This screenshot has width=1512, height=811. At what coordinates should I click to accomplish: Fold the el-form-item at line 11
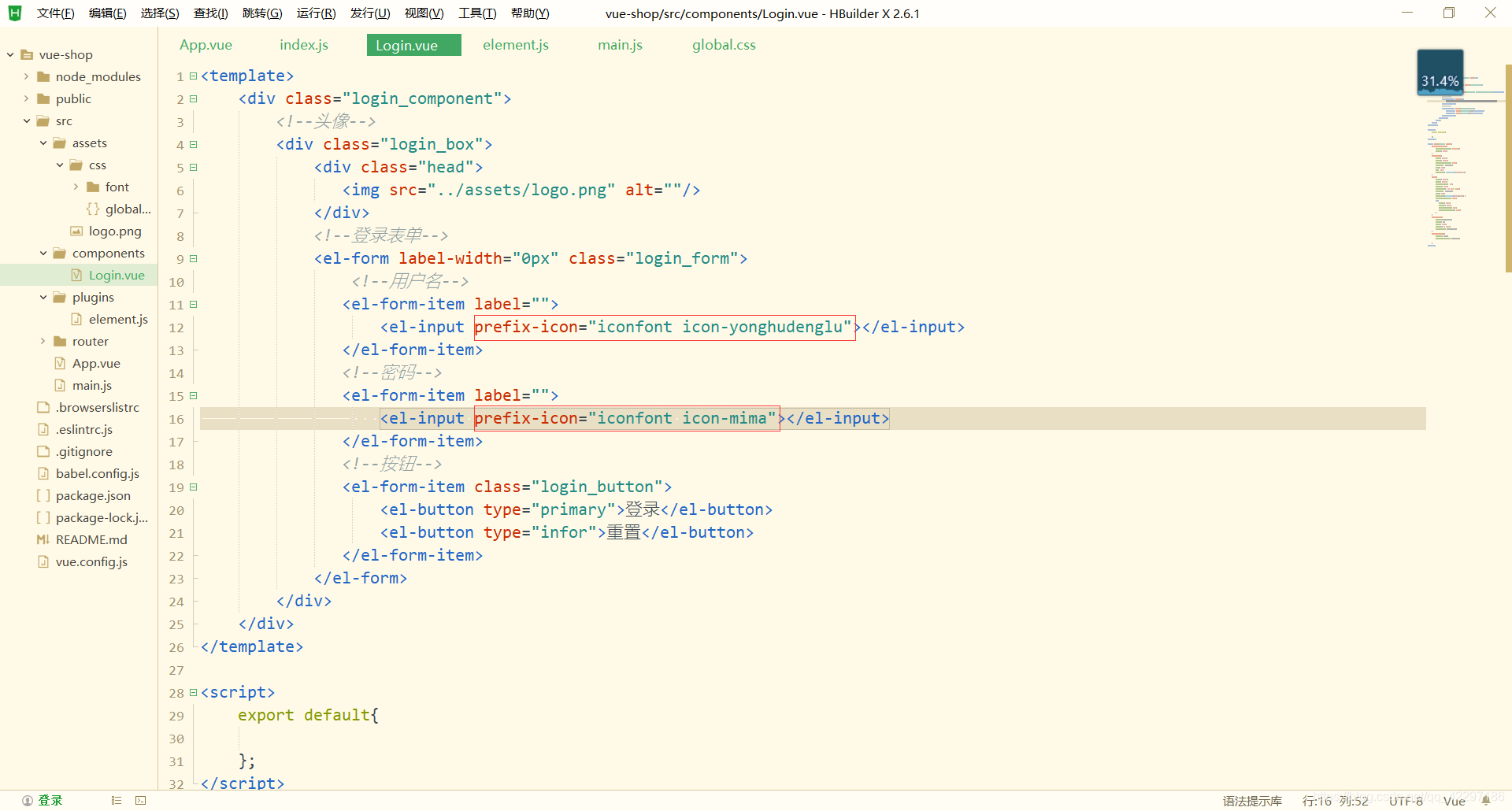(193, 305)
